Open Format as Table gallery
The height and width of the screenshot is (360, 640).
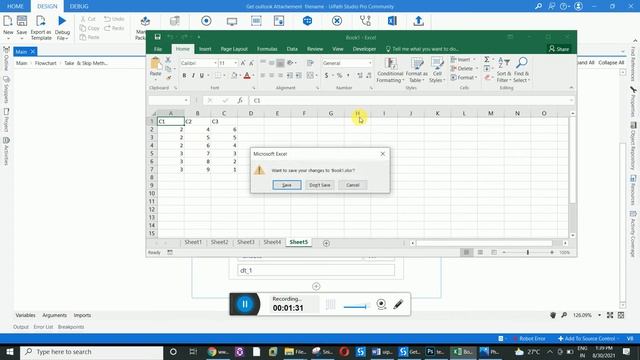(x=416, y=70)
